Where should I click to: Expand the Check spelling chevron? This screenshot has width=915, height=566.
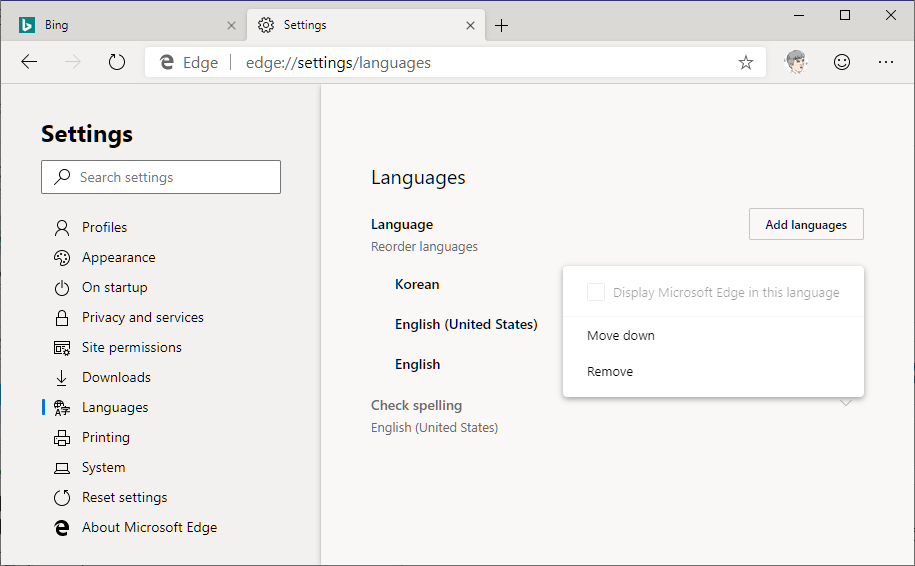pyautogui.click(x=846, y=403)
